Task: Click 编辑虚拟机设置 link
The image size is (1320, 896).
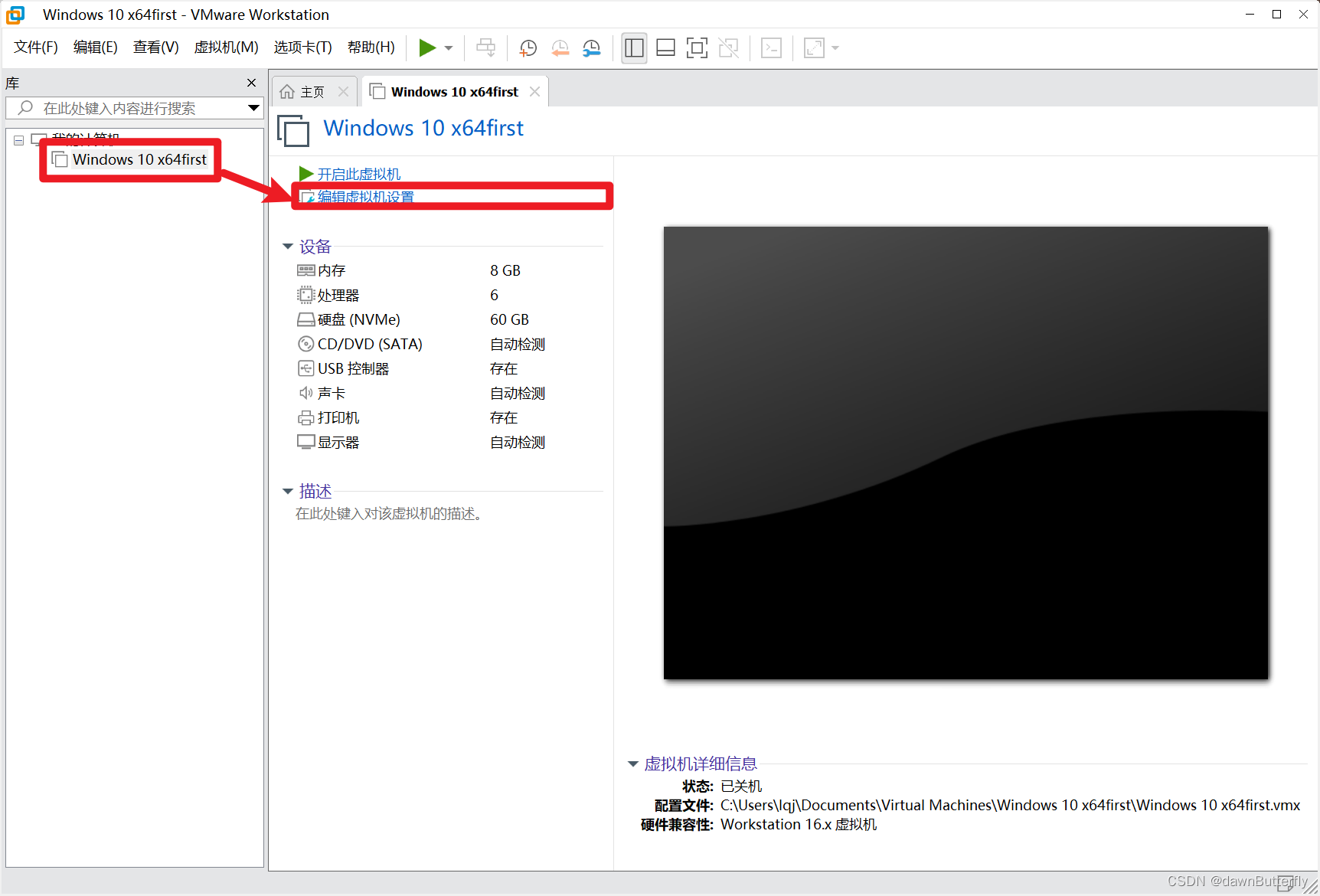Action: point(365,197)
